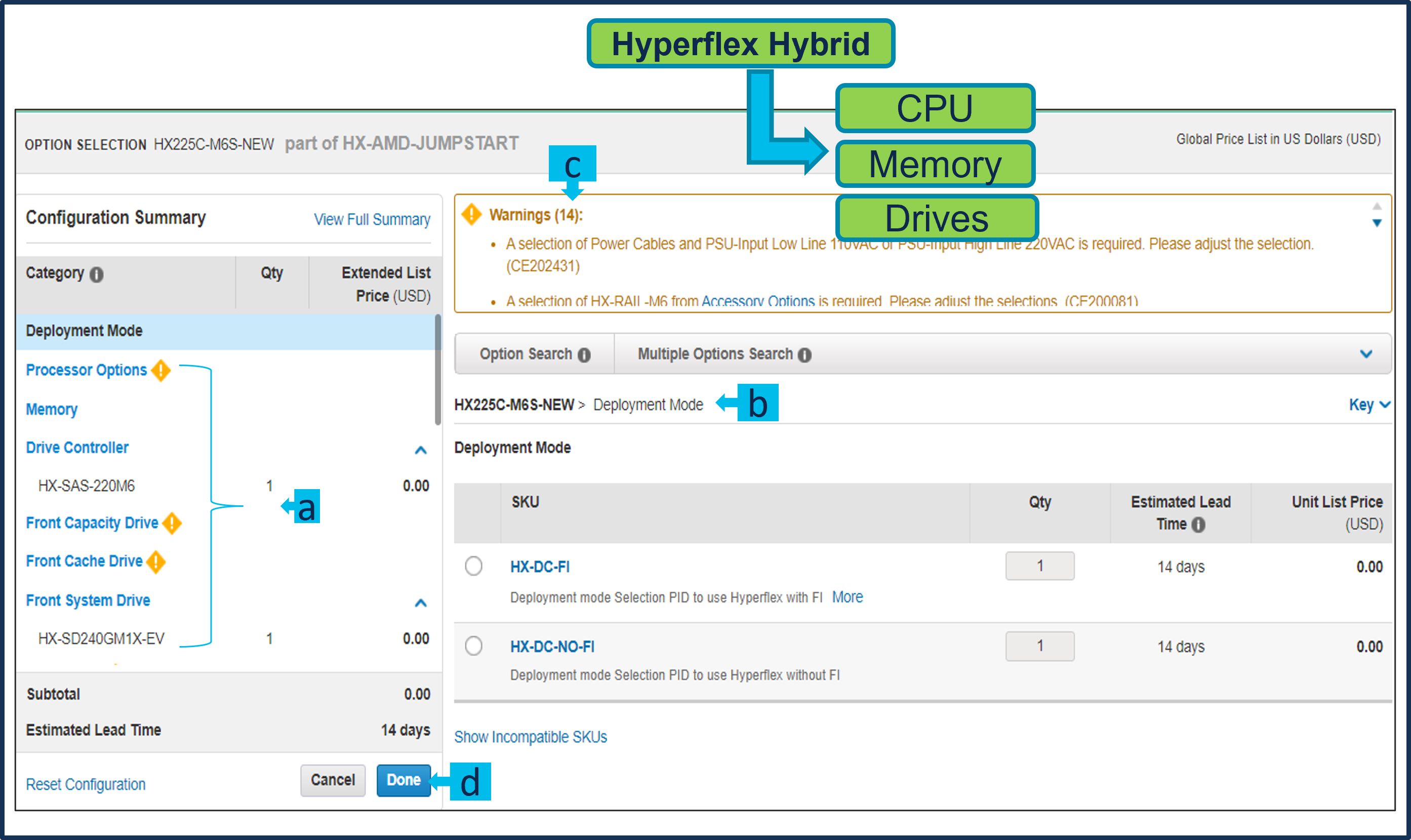
Task: Expand the Key dropdown
Action: coord(1369,405)
